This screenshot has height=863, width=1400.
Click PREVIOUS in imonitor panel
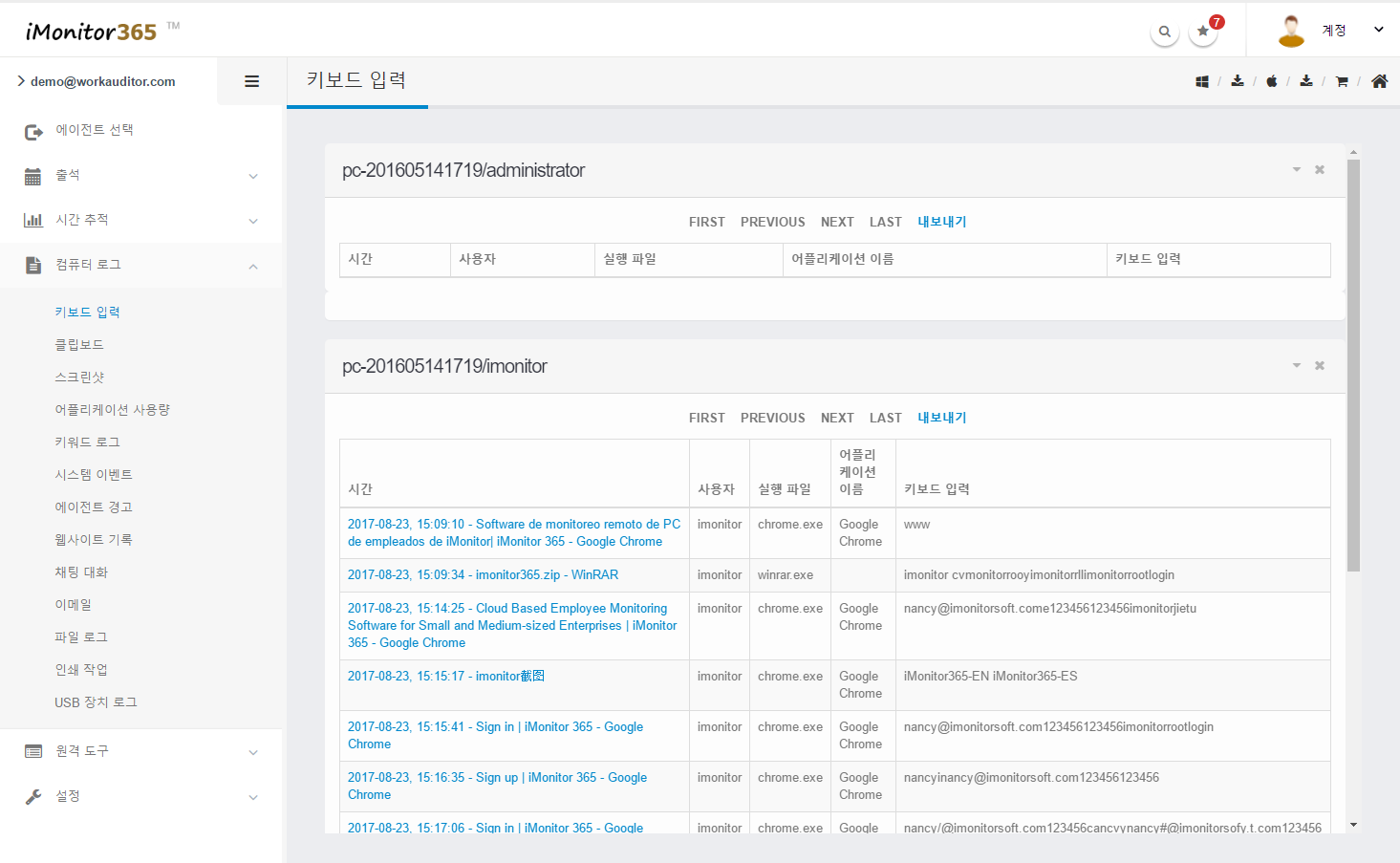tap(773, 418)
